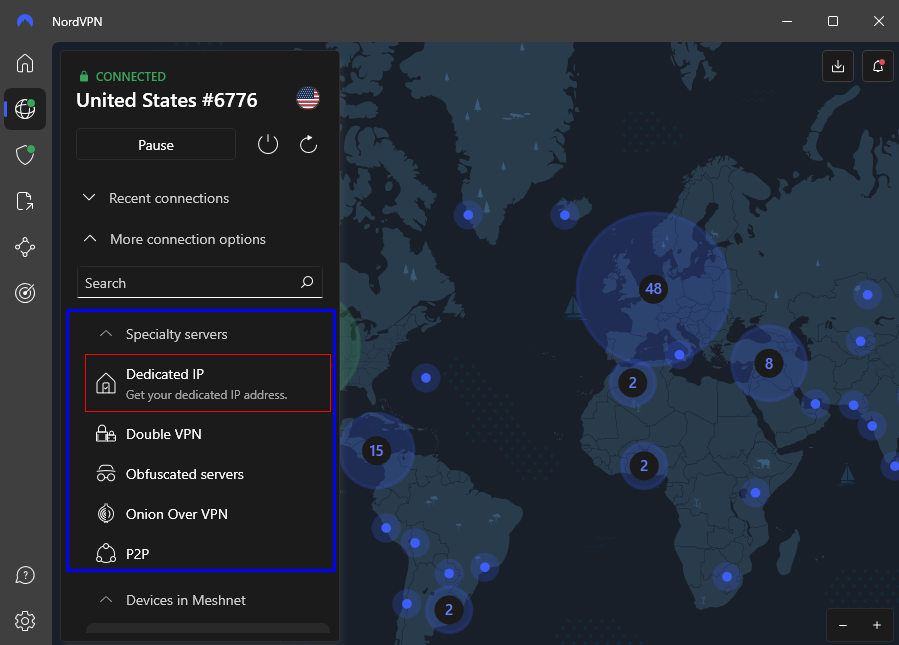Open Meshnet icon in sidebar
Image resolution: width=899 pixels, height=645 pixels.
[25, 247]
